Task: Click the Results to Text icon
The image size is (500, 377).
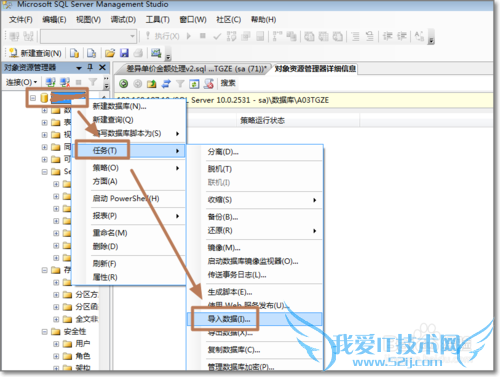Action: click(x=309, y=36)
